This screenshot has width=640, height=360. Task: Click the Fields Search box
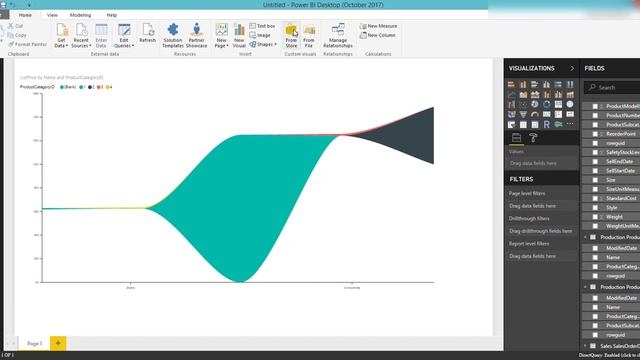click(612, 87)
